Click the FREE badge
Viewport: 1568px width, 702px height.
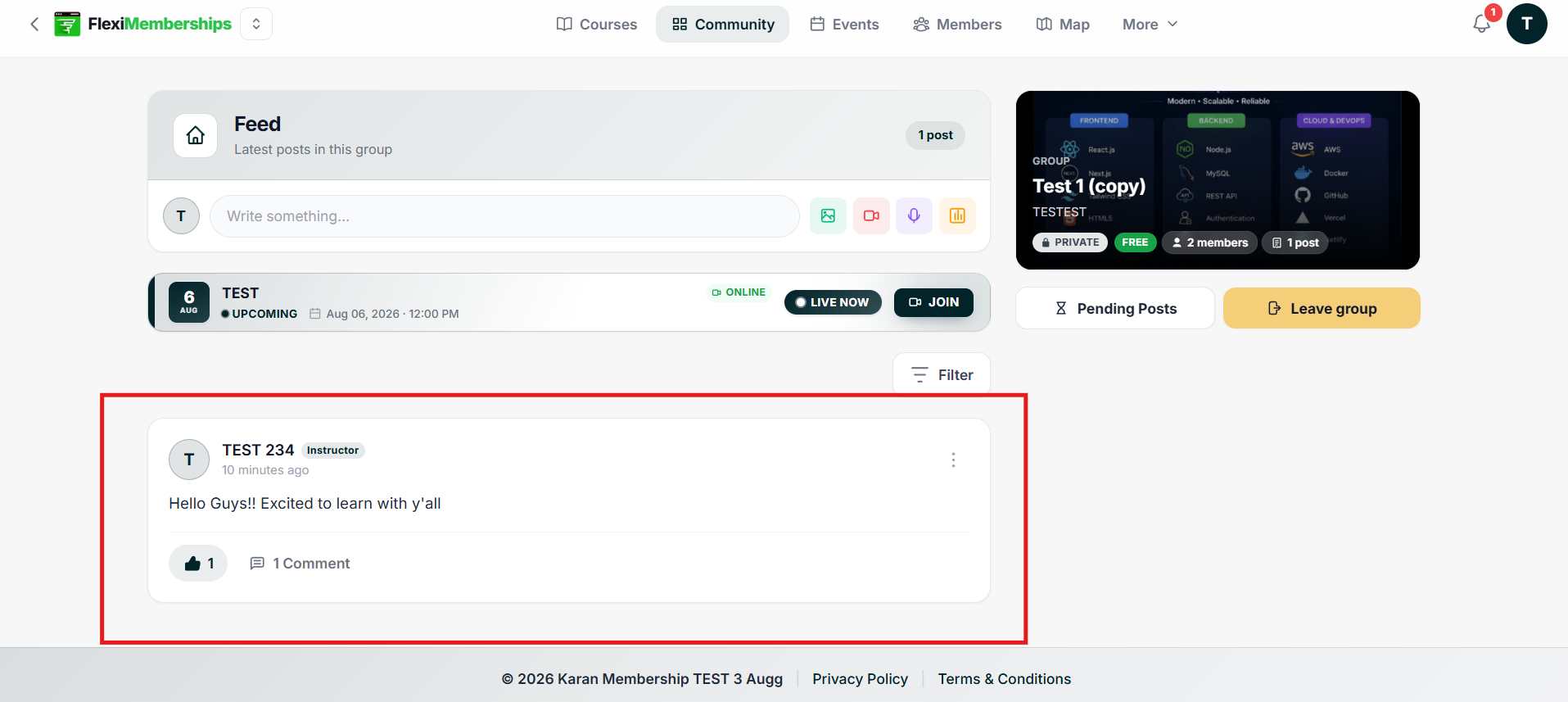[x=1135, y=242]
